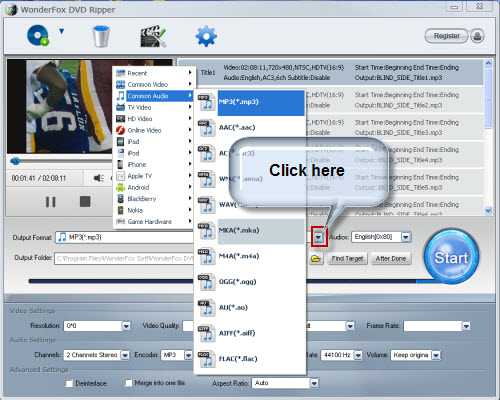Open the Resolution 0*0 dropdown
Image resolution: width=500 pixels, height=400 pixels.
click(126, 326)
